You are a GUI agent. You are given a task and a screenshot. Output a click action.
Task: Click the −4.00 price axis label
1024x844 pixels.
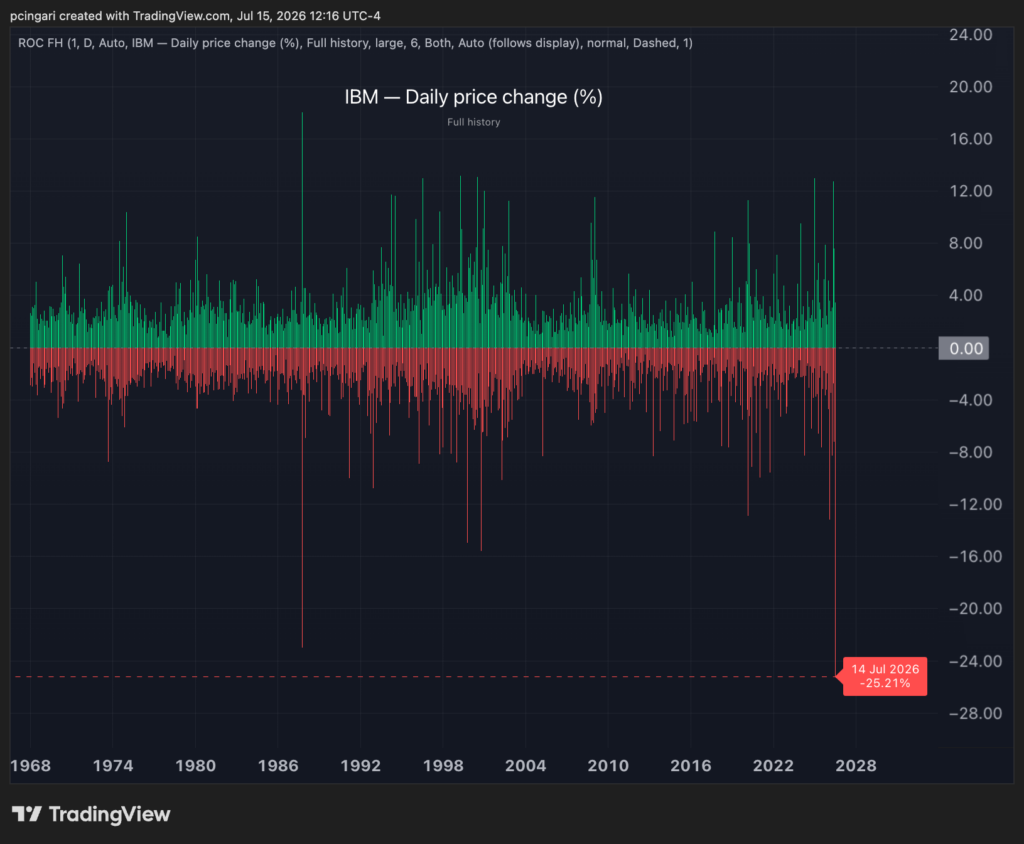[x=970, y=400]
